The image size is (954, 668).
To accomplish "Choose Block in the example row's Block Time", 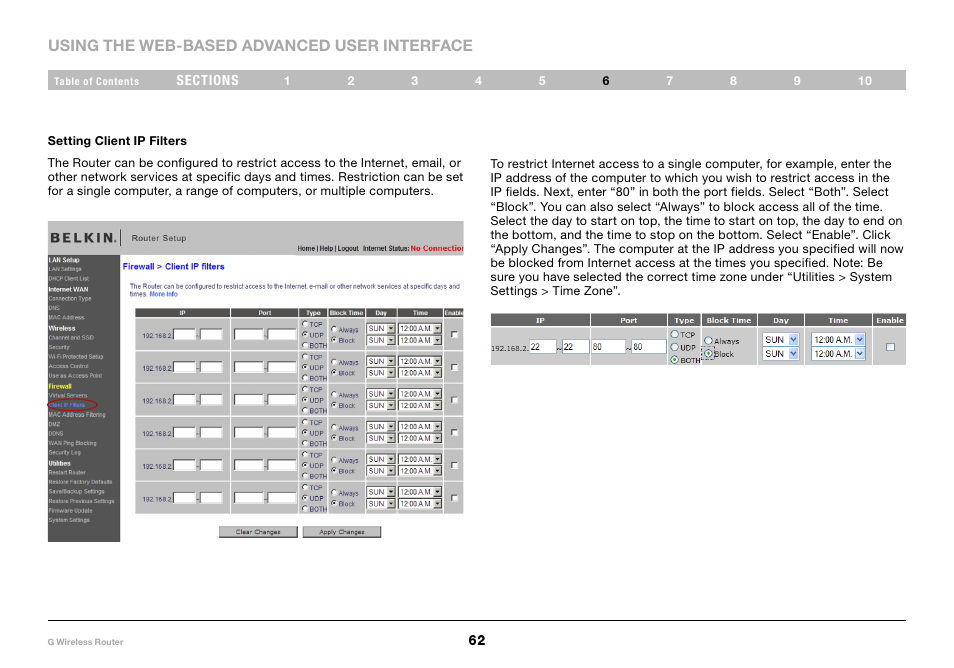I will [708, 353].
